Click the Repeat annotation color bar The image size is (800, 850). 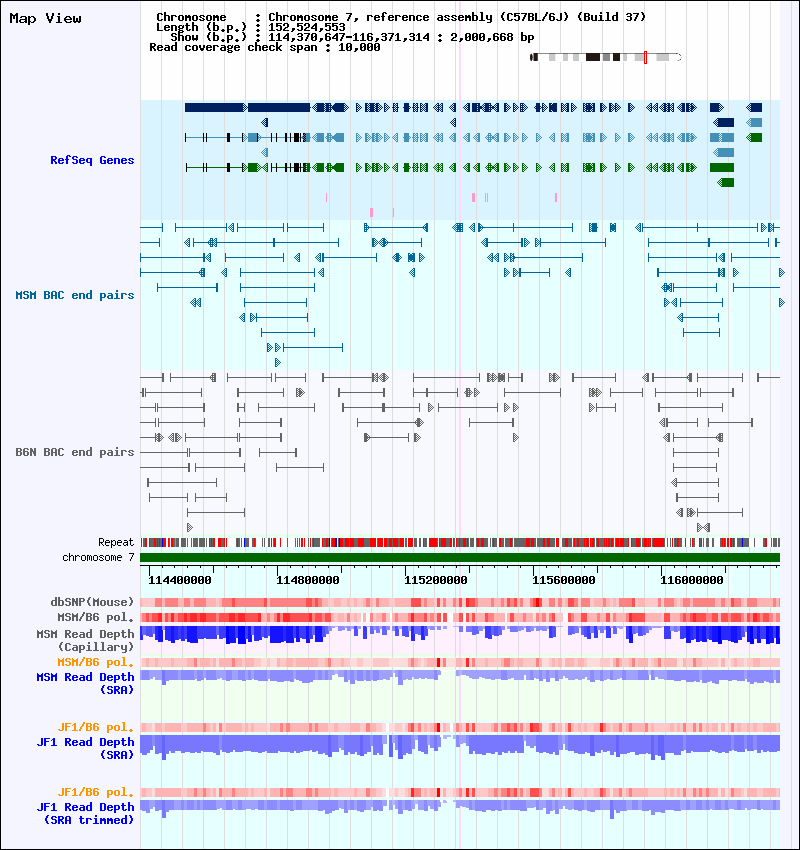[460, 542]
